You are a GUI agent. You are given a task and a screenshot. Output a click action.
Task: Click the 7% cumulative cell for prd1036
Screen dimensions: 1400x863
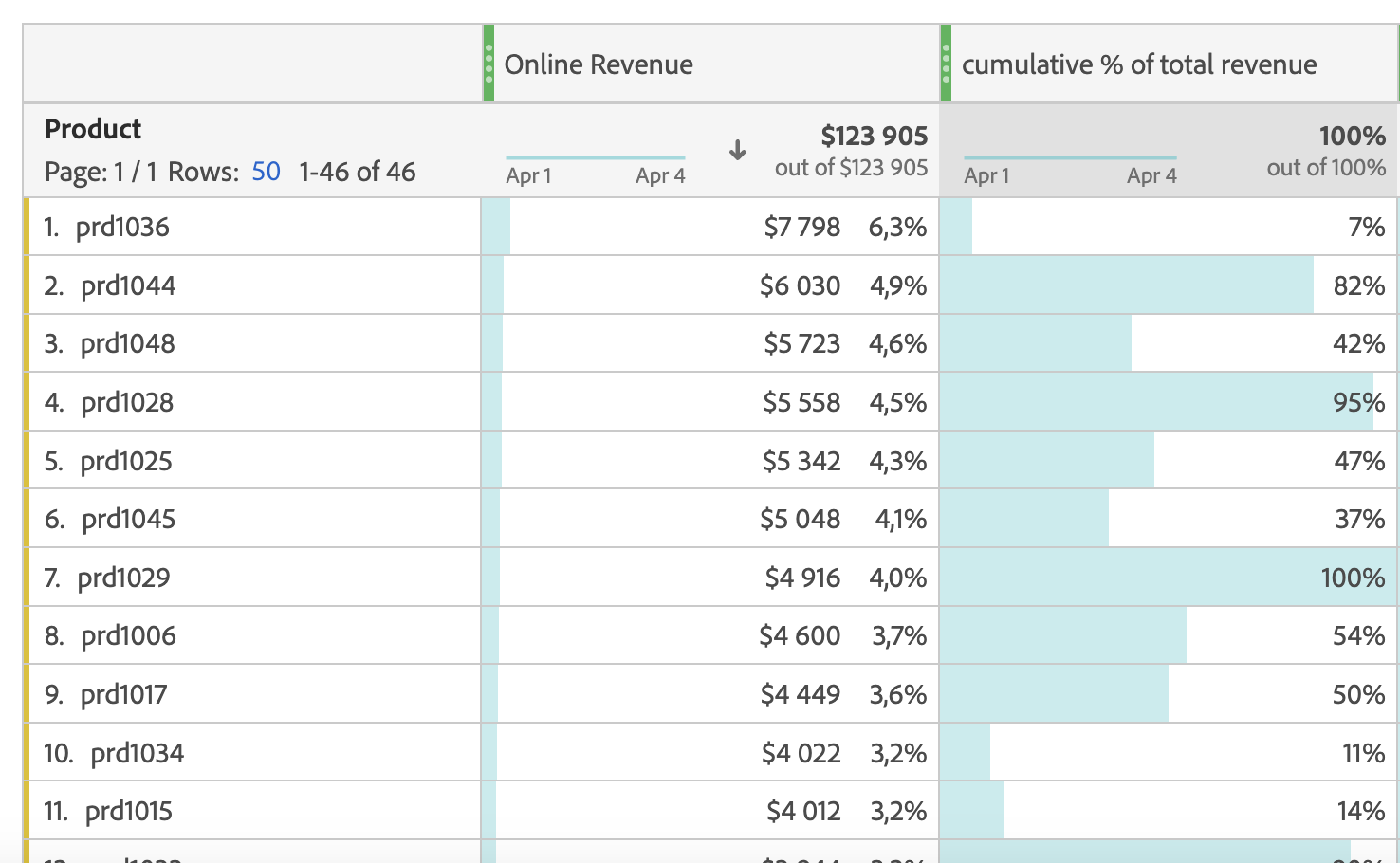pyautogui.click(x=1169, y=227)
